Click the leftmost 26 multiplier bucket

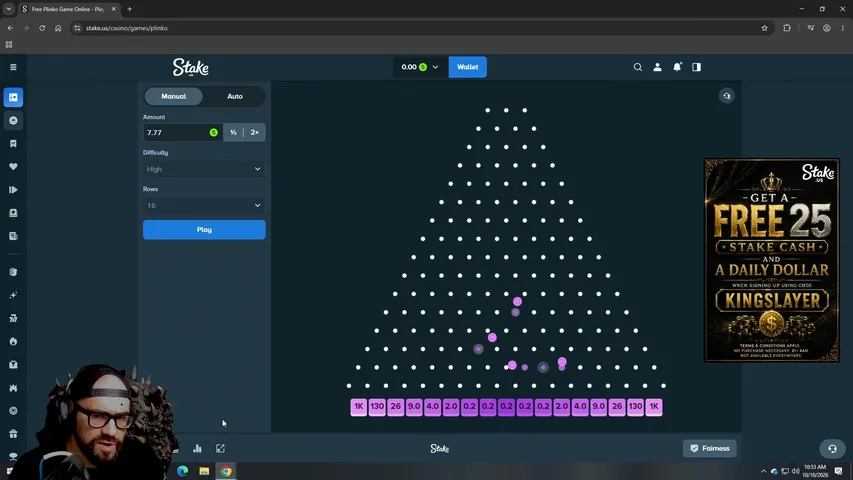pos(395,407)
